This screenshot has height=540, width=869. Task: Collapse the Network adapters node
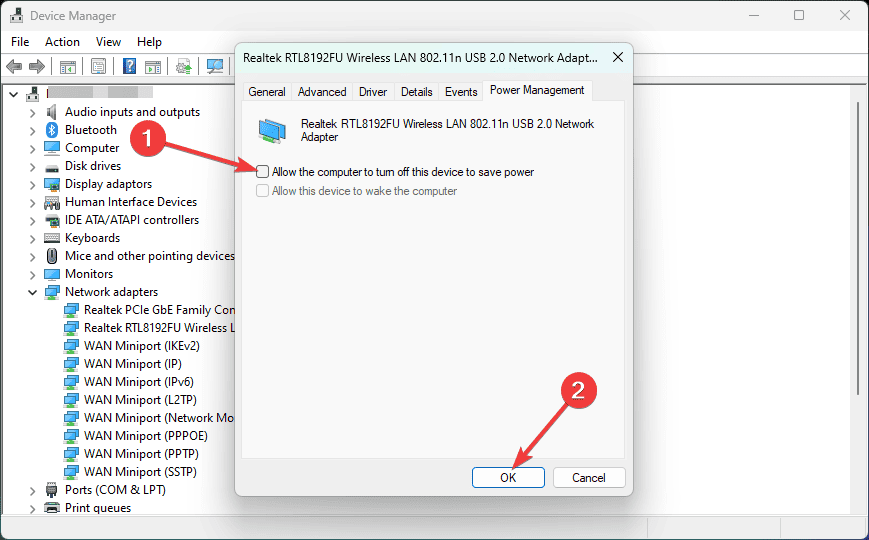point(32,292)
